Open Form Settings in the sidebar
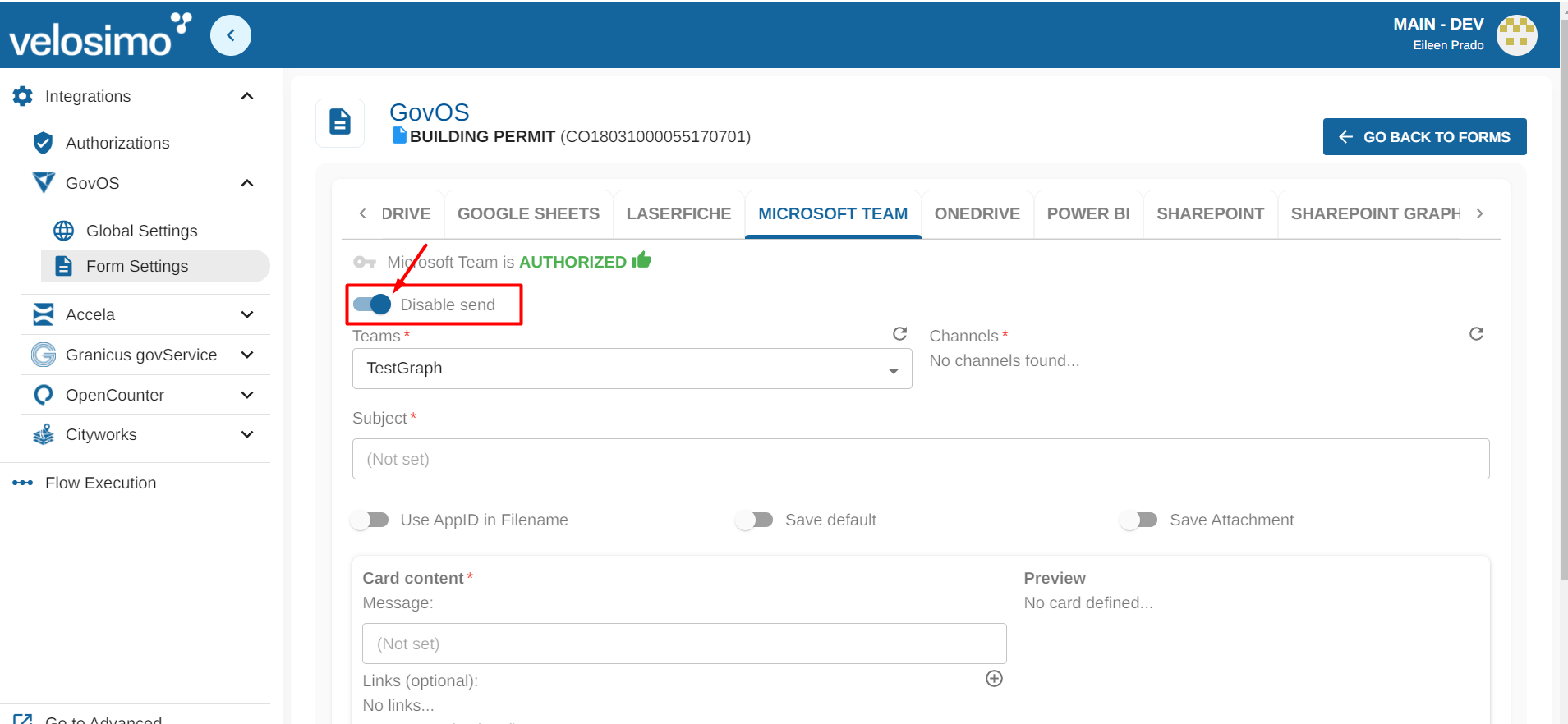Viewport: 1568px width, 724px height. tap(155, 266)
